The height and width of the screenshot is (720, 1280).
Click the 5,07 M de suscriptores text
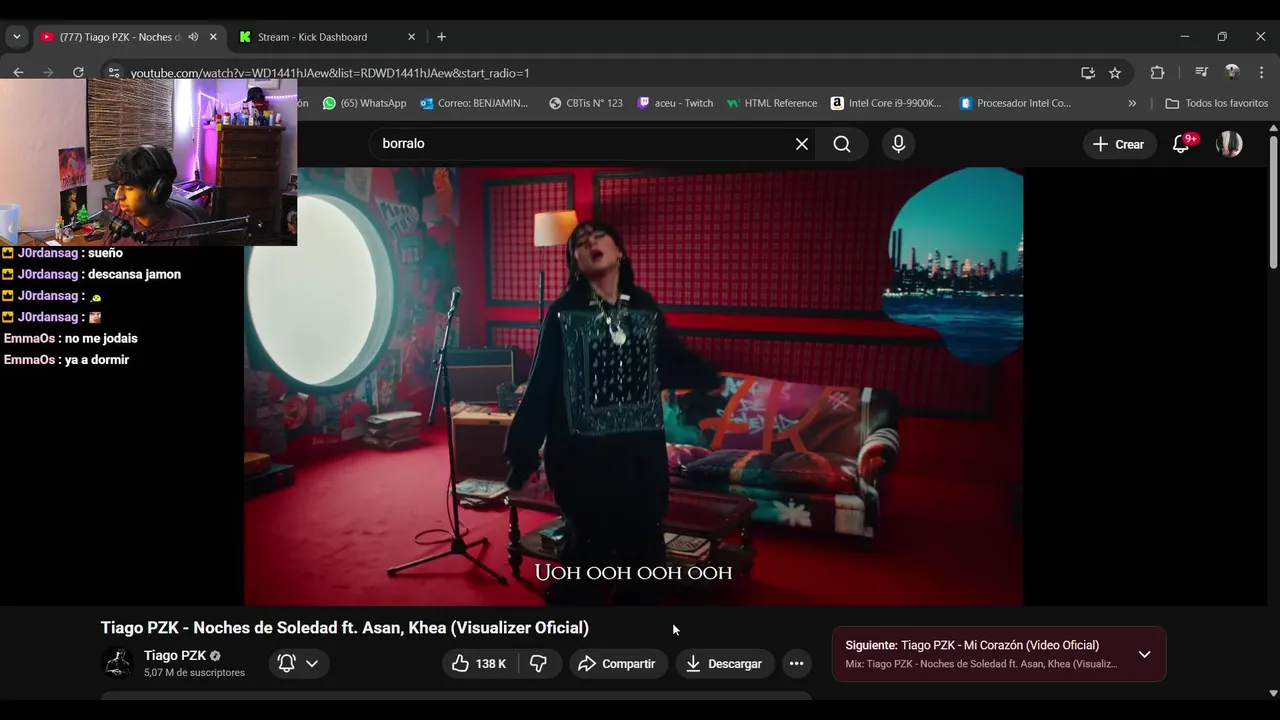click(194, 673)
